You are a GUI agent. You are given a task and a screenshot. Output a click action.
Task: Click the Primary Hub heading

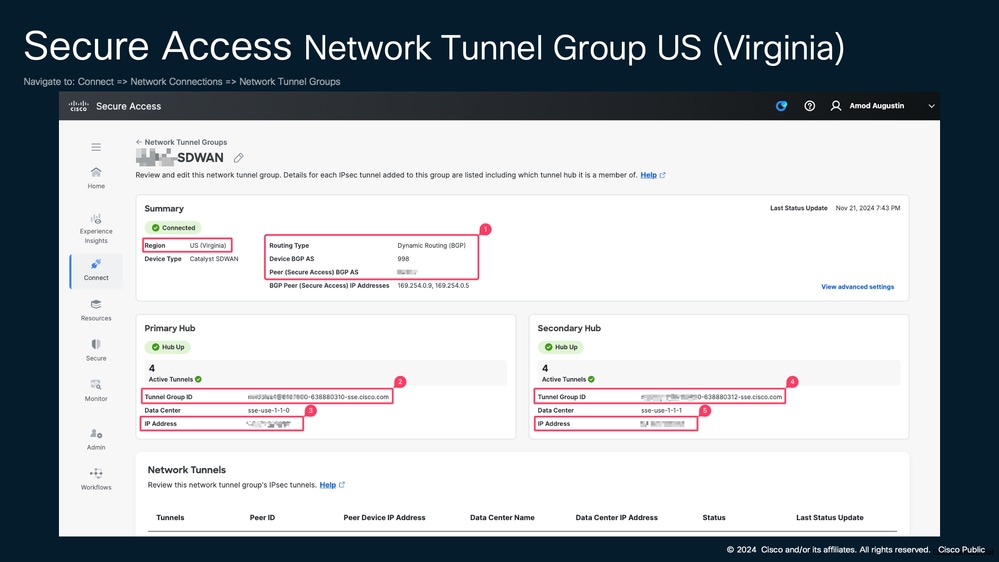click(169, 328)
